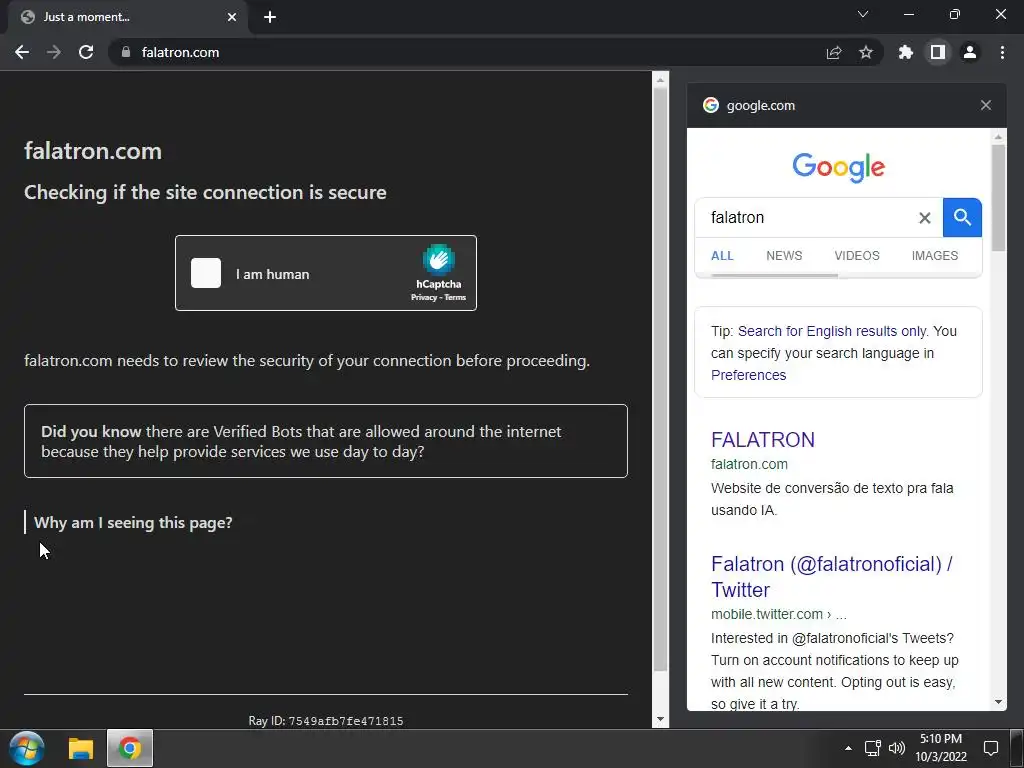Open the tab search chevron
The image size is (1024, 768).
pos(863,14)
